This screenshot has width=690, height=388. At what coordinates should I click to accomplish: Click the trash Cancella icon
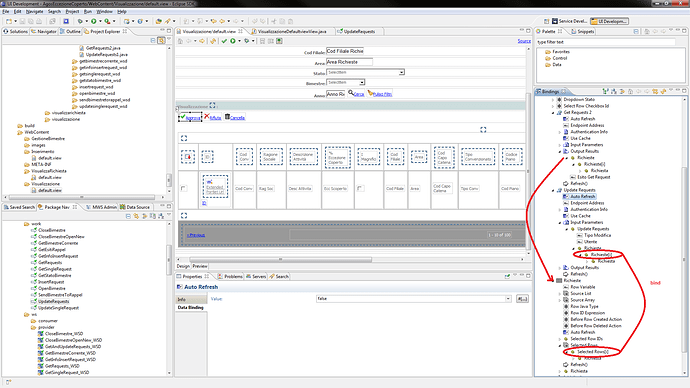pos(227,117)
